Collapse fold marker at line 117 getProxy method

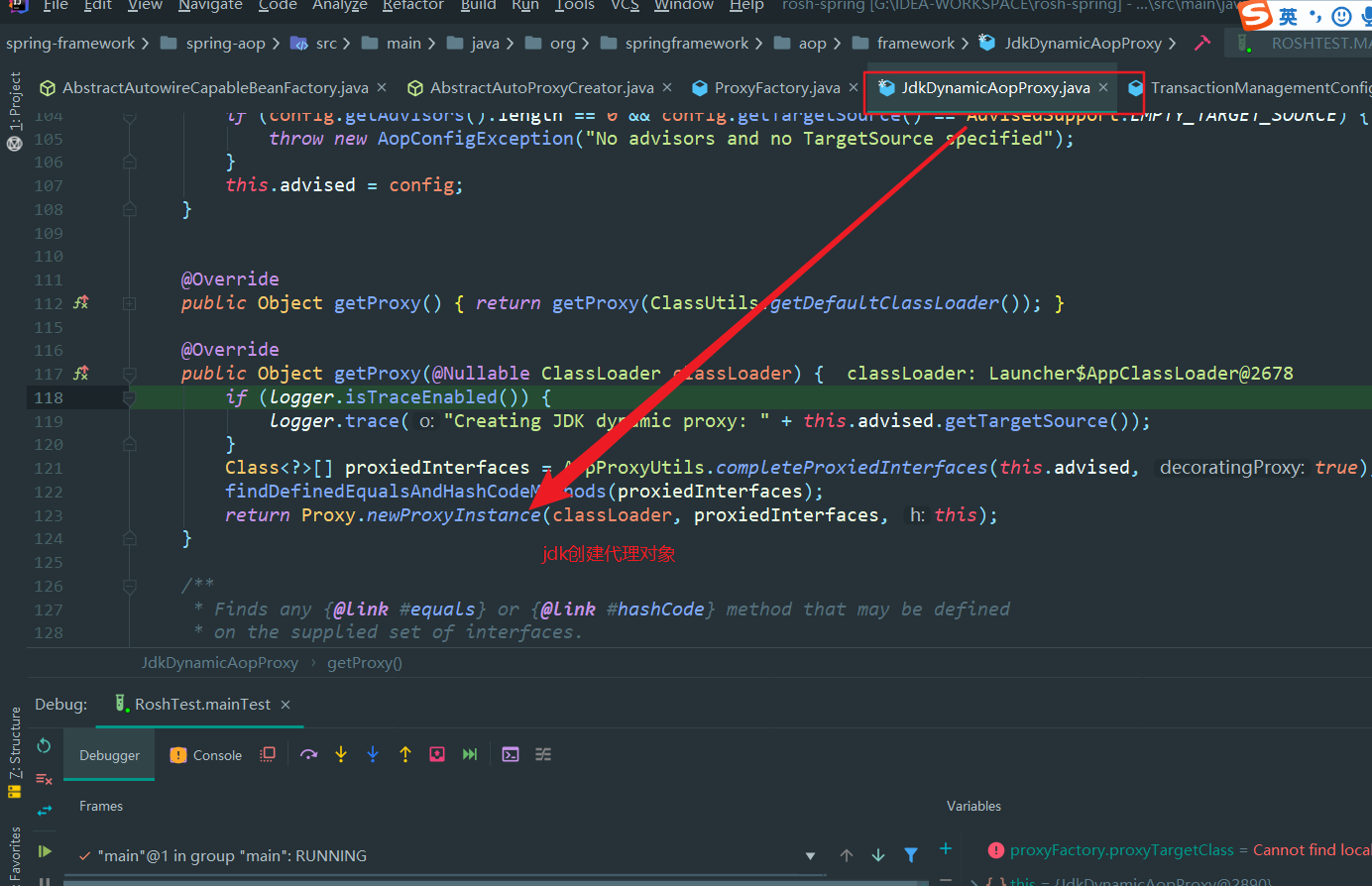129,374
